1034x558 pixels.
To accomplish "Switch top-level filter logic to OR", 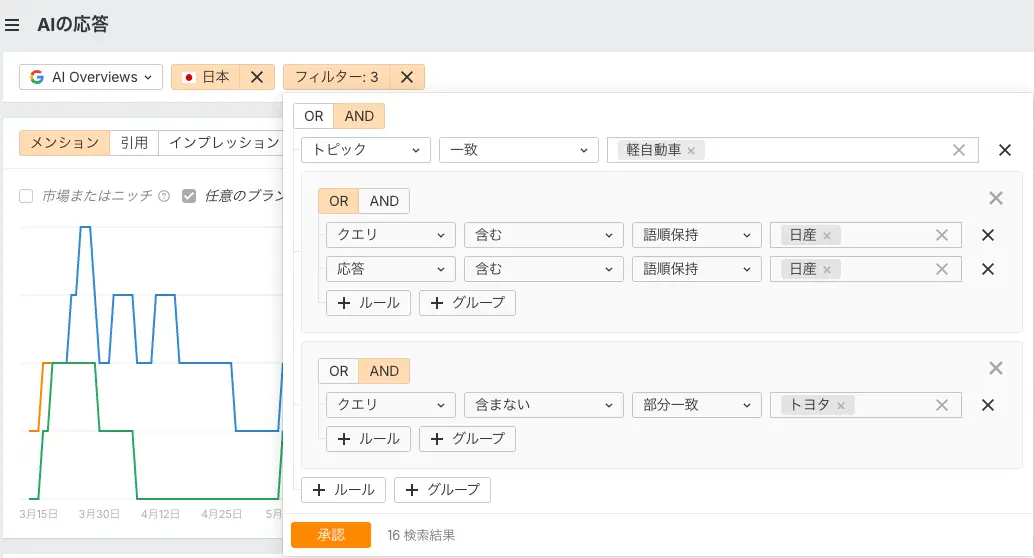I will (313, 116).
